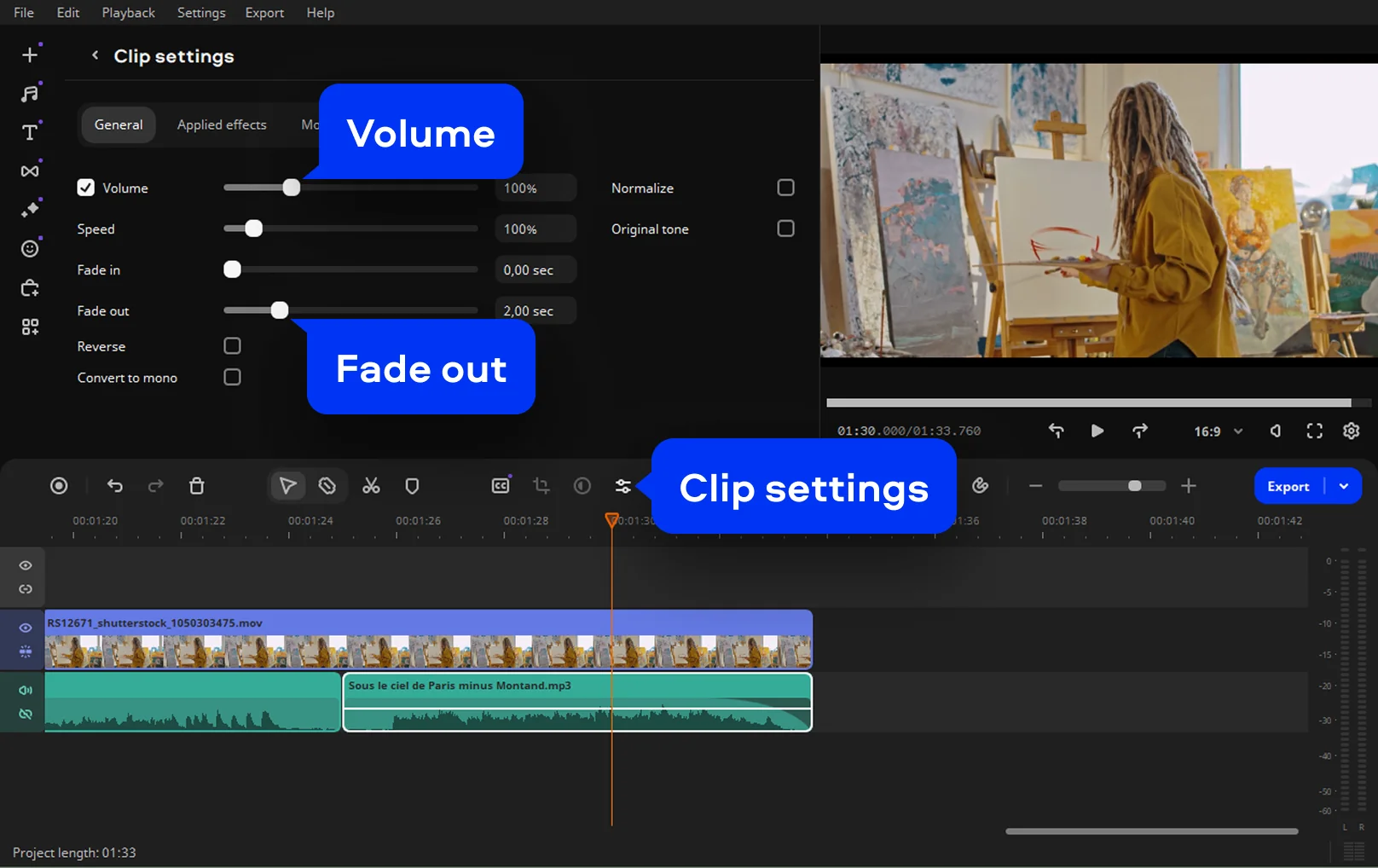Open the Titles text tool in sidebar
Screen dimensions: 1378x868
[30, 132]
